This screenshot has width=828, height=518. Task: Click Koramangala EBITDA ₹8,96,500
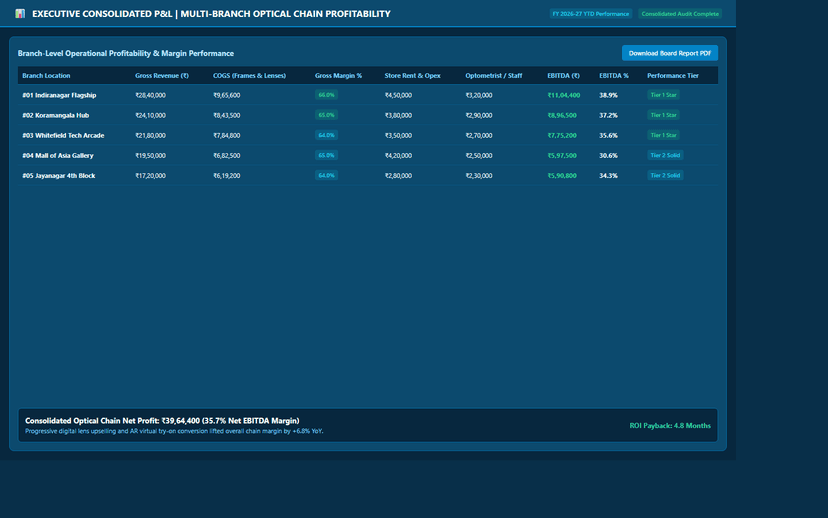click(562, 115)
